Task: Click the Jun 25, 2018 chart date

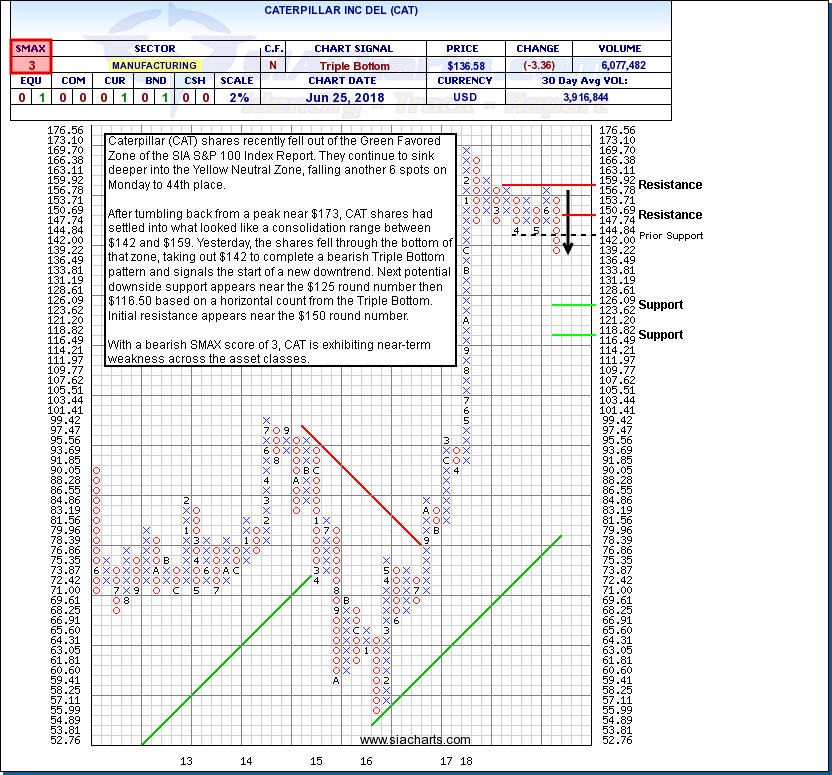Action: tap(353, 97)
